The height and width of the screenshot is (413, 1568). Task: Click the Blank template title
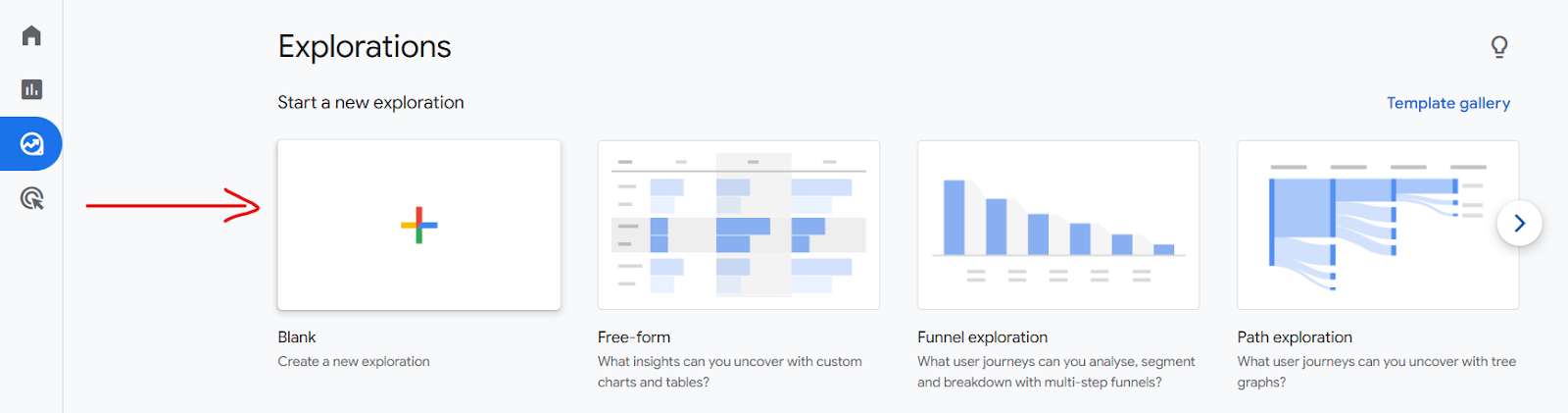click(x=297, y=337)
